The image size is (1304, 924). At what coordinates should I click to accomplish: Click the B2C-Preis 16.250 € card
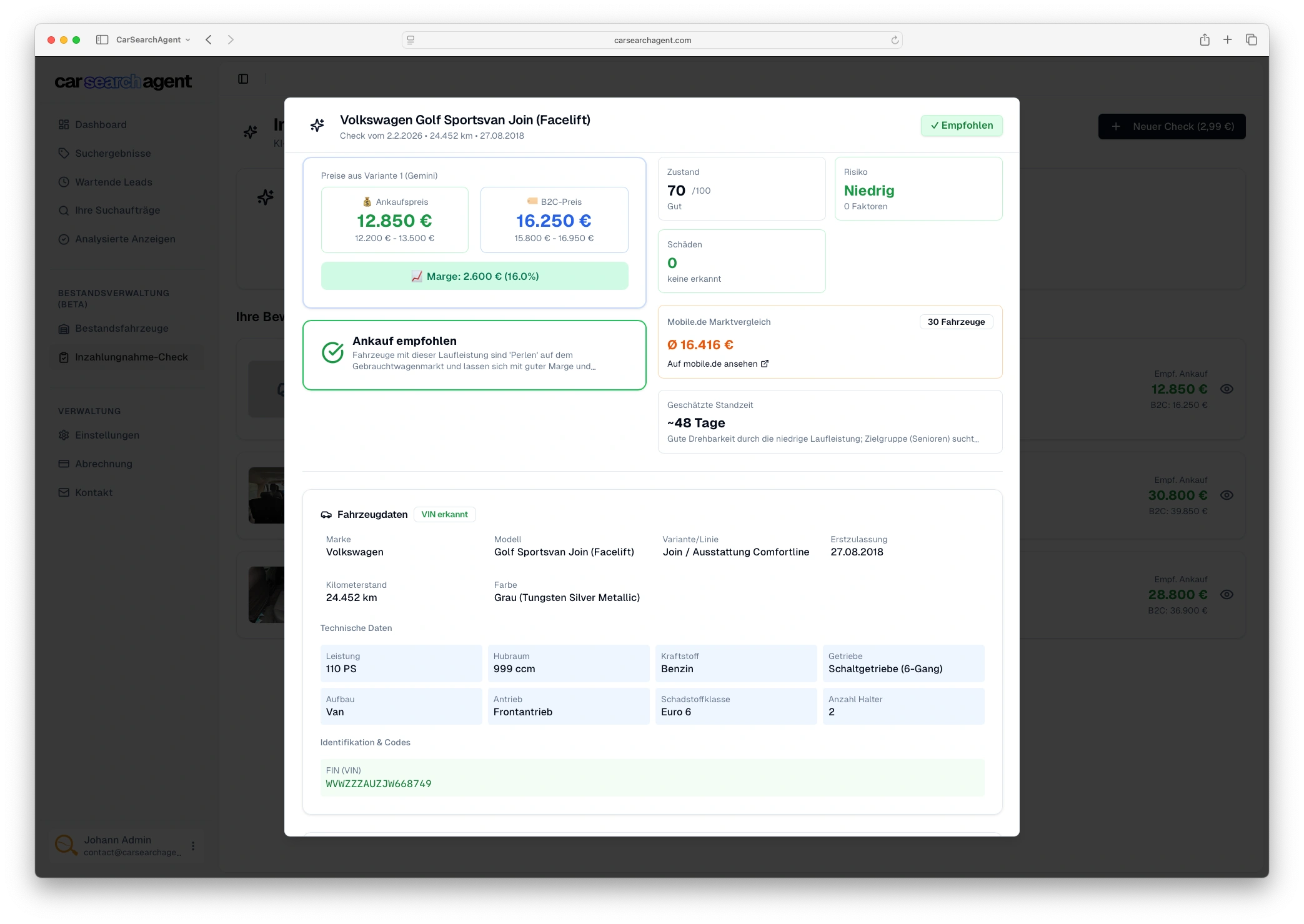[x=554, y=220]
